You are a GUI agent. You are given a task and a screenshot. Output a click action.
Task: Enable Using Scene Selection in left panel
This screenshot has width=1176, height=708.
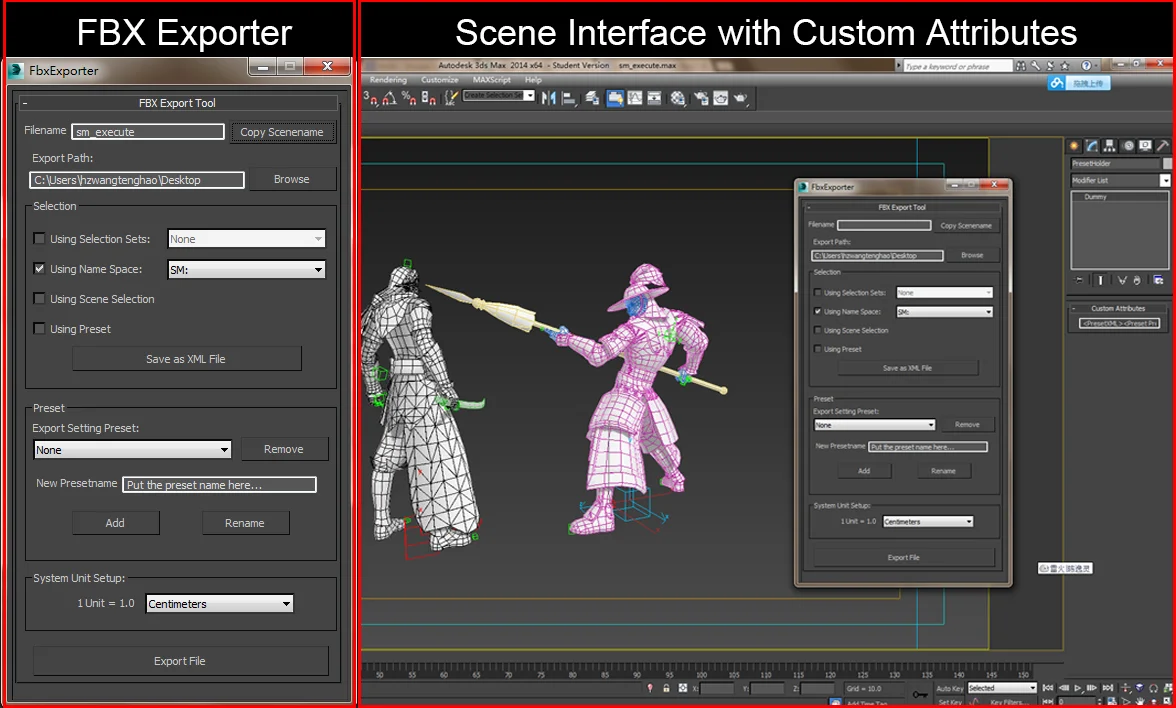tap(39, 298)
